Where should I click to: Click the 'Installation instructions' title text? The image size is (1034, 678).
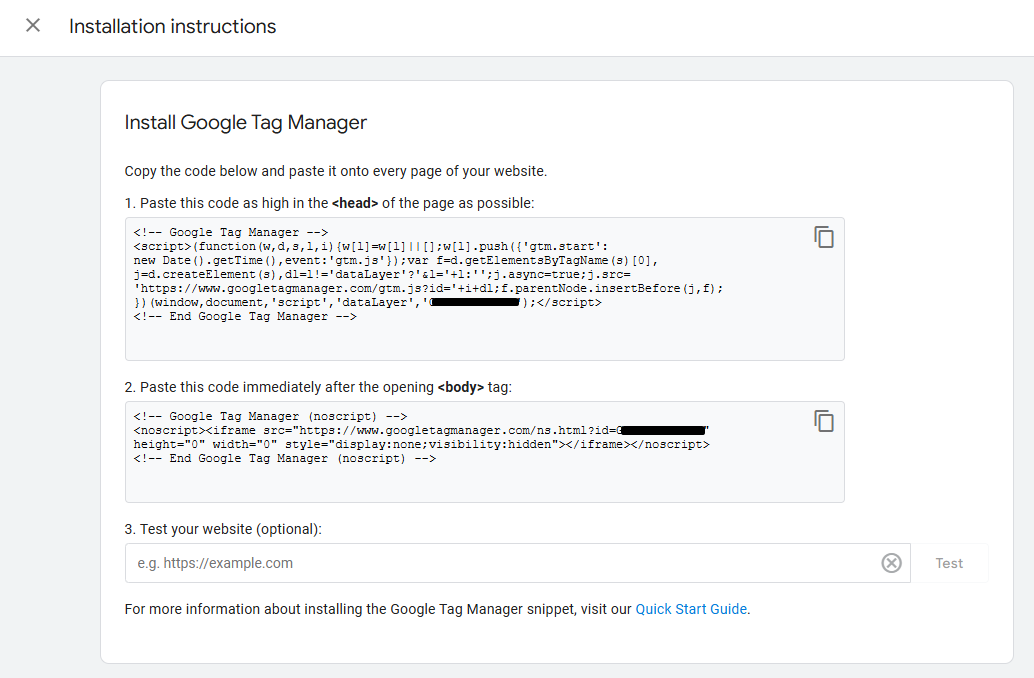click(x=173, y=26)
